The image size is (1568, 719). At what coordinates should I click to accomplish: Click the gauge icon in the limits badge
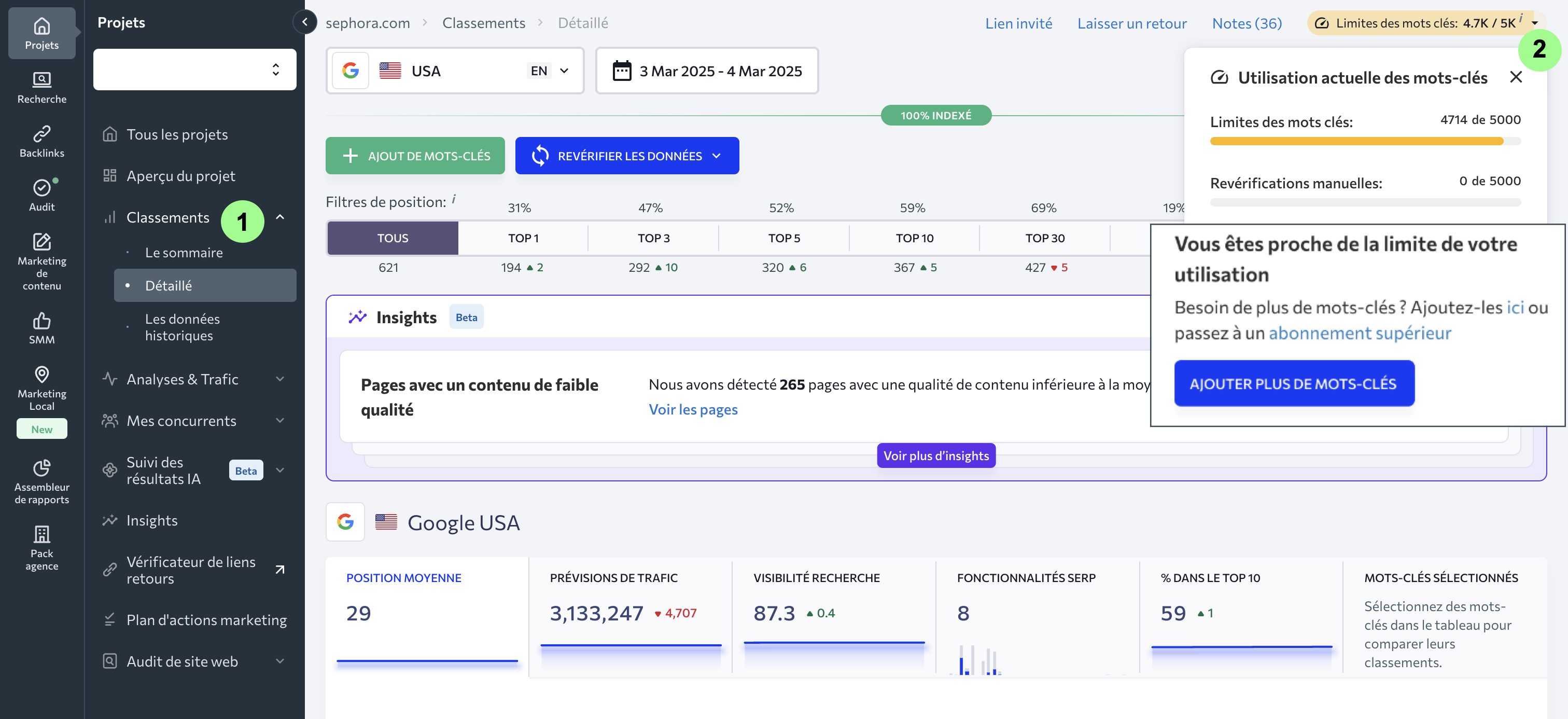[x=1322, y=23]
